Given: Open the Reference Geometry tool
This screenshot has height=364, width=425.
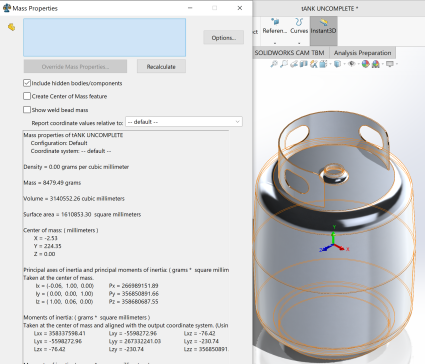Looking at the screenshot, I should (275, 26).
